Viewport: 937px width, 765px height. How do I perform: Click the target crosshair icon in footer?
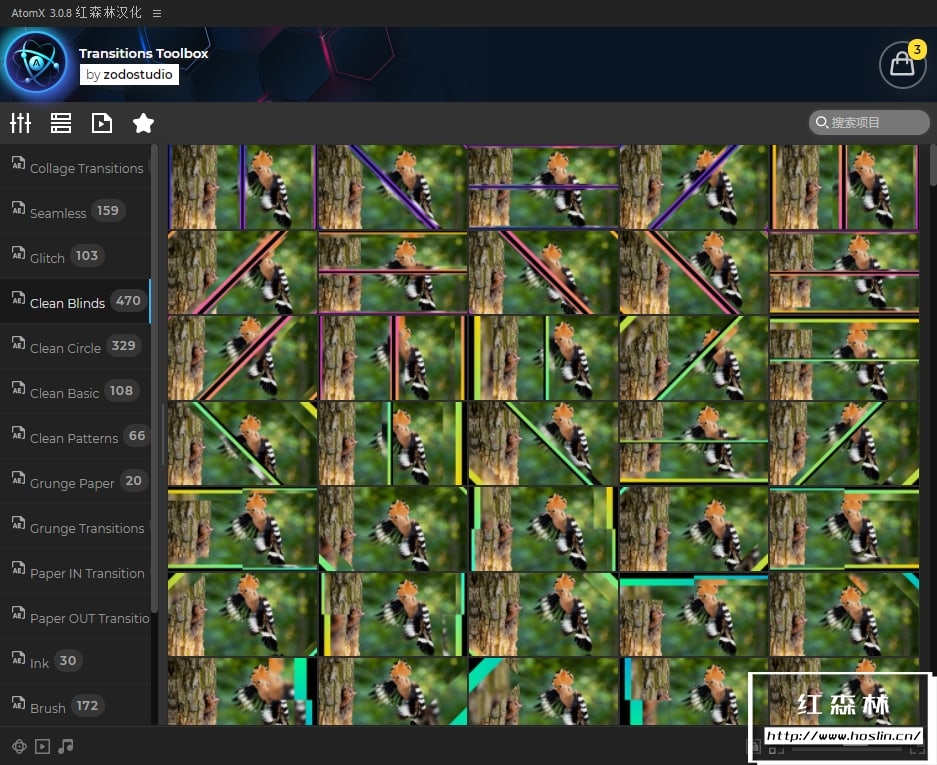[x=19, y=746]
